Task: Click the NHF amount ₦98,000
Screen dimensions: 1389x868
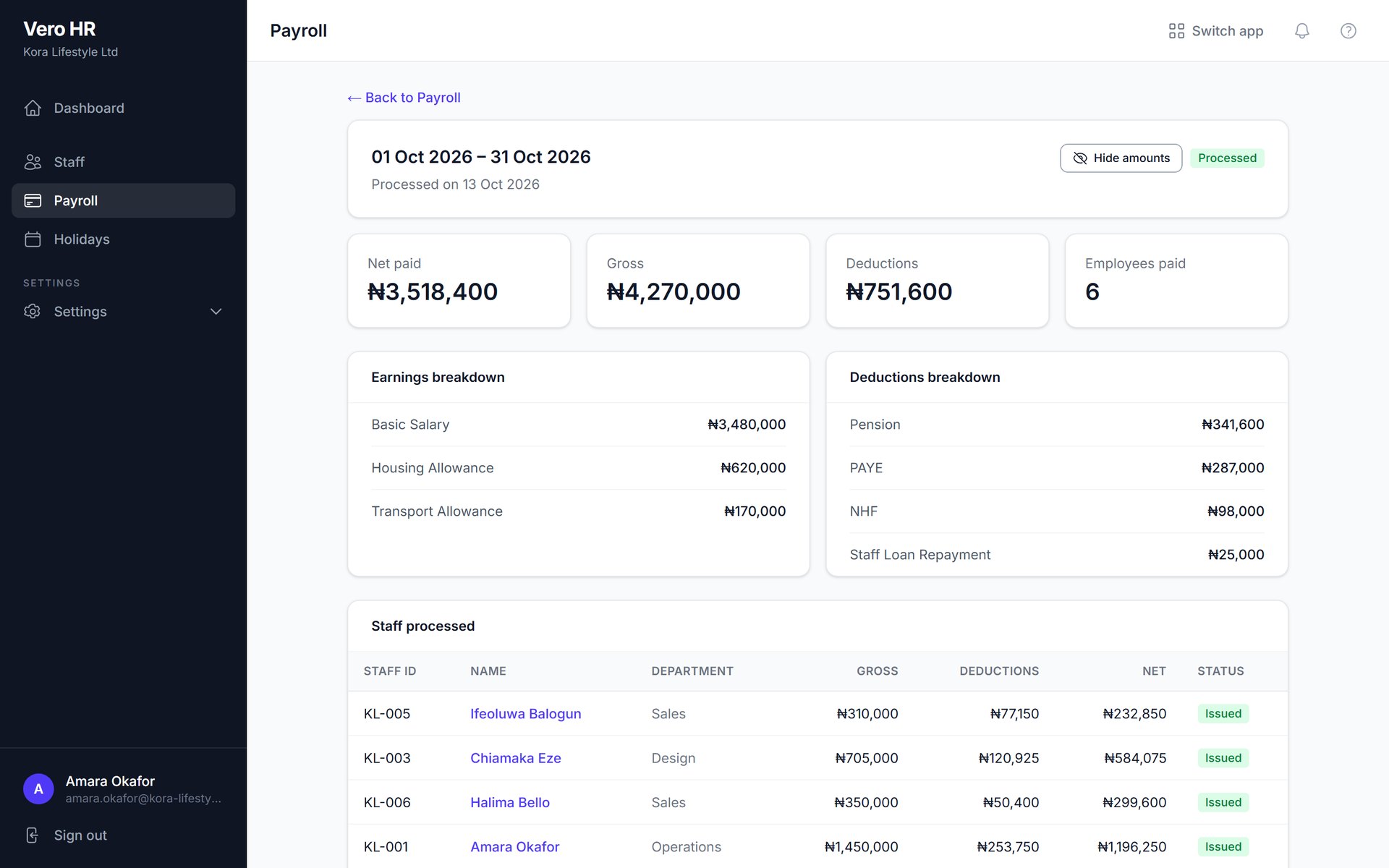Action: coord(1236,511)
